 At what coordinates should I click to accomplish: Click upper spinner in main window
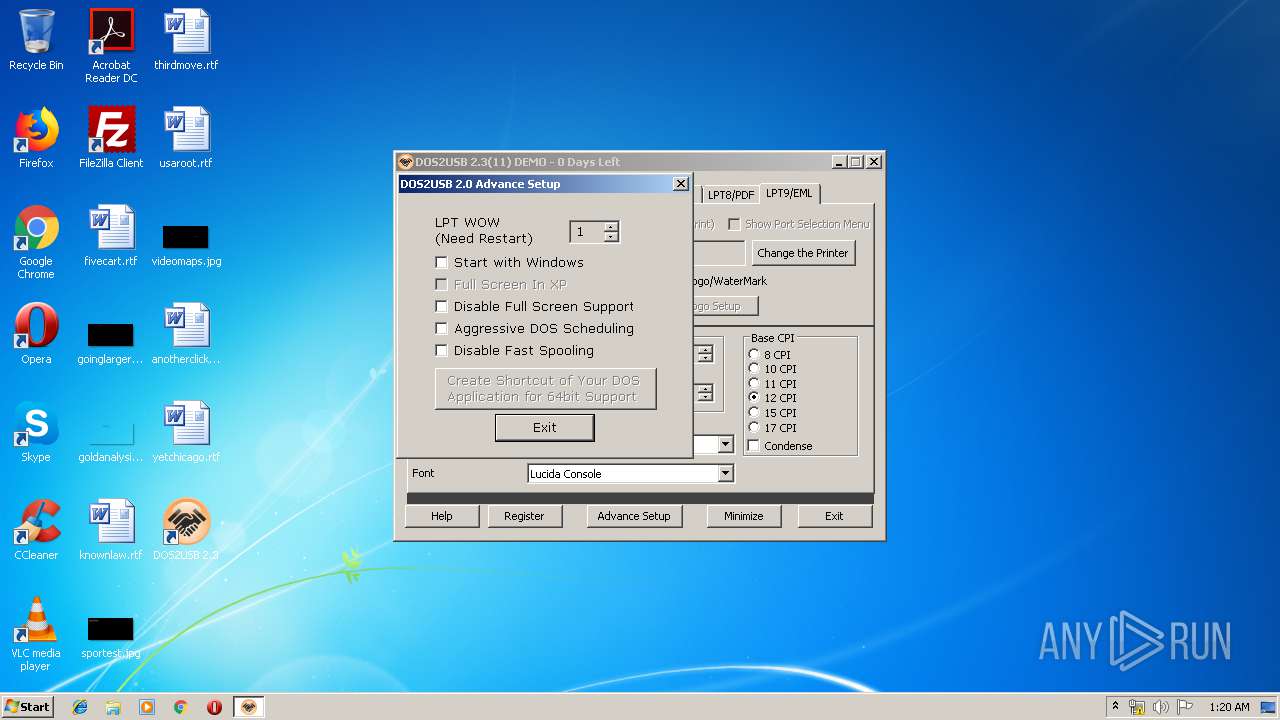705,354
